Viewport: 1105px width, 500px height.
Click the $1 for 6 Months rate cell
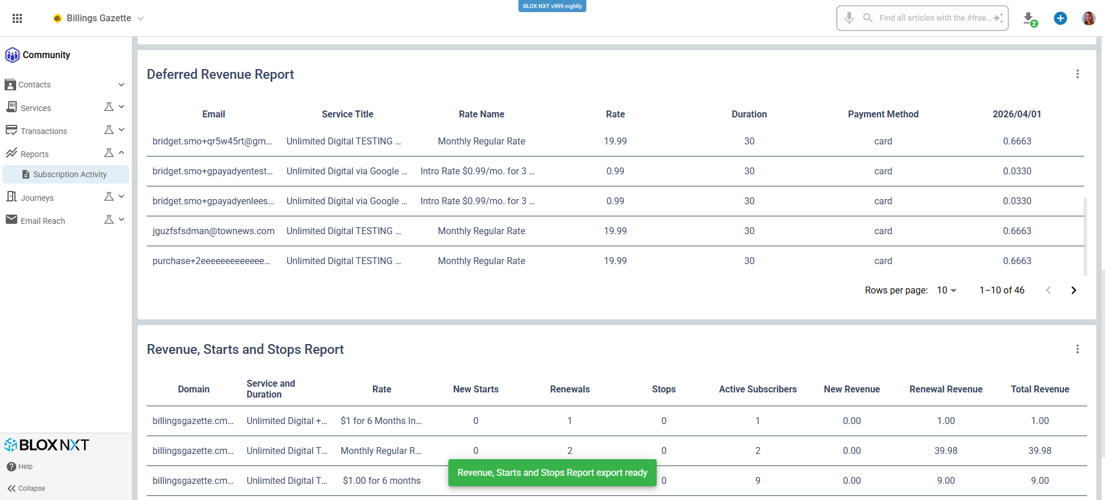pyautogui.click(x=381, y=420)
